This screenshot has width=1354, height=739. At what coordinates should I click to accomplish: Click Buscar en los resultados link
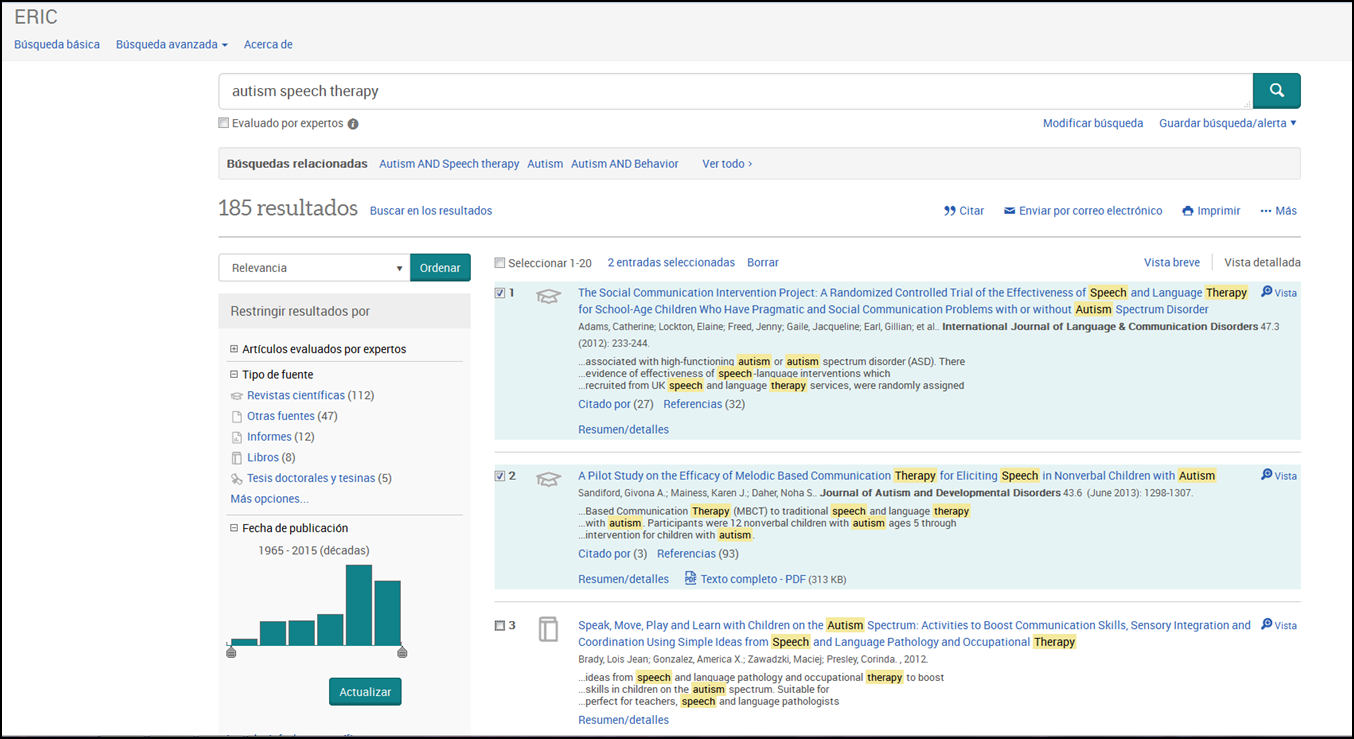tap(431, 211)
